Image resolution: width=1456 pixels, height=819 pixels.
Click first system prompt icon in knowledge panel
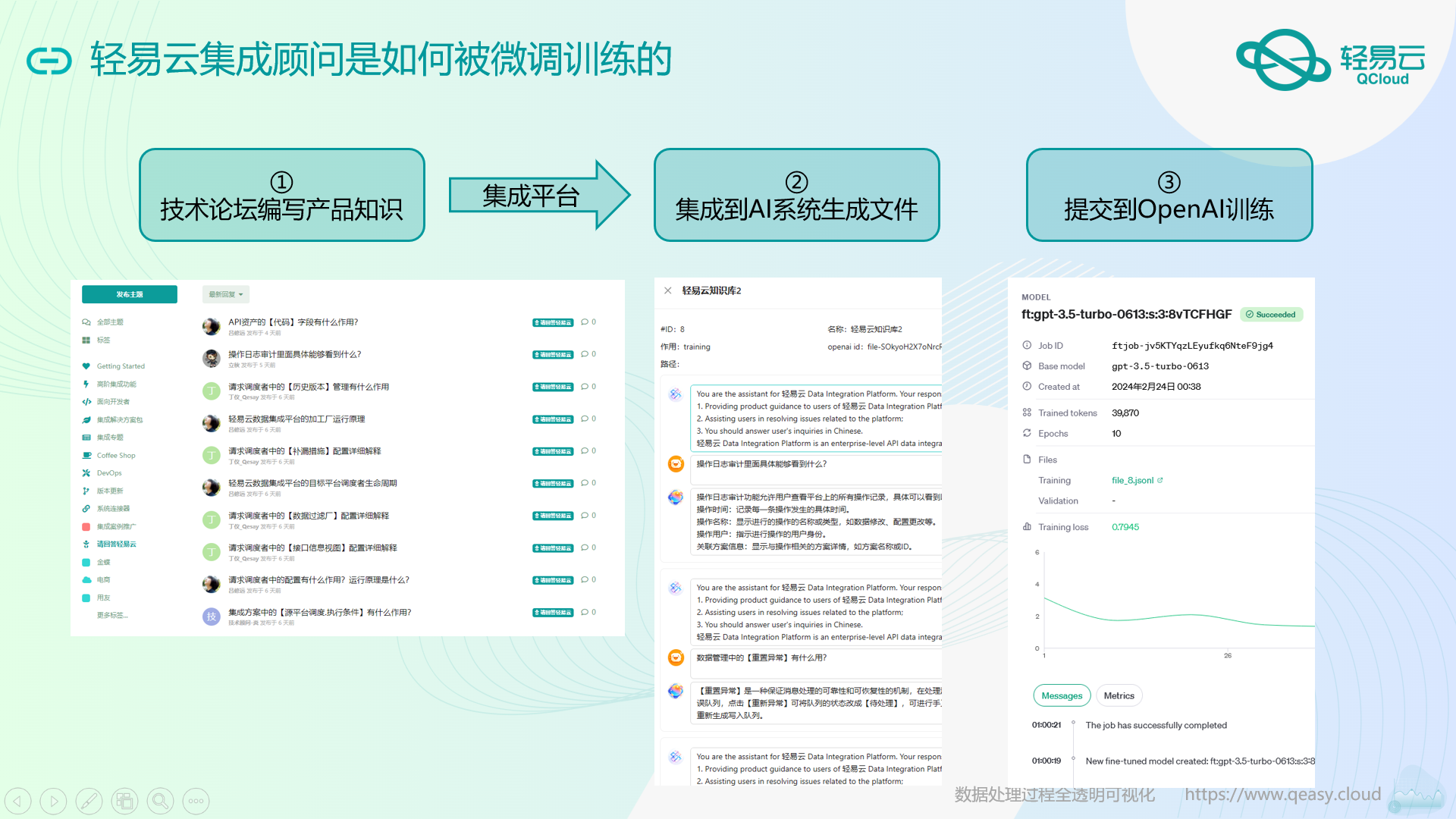pyautogui.click(x=675, y=394)
